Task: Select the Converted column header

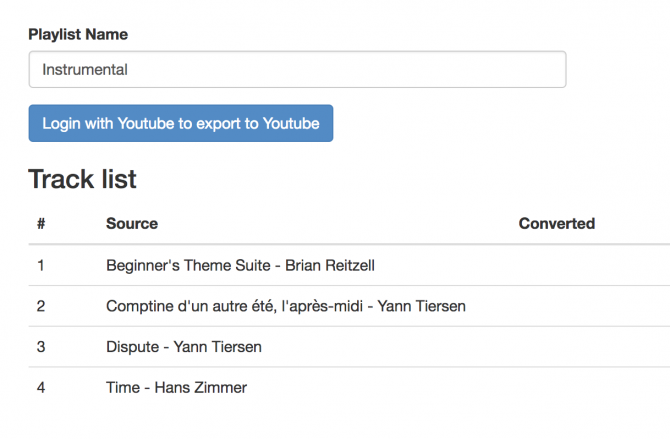Action: click(x=556, y=224)
